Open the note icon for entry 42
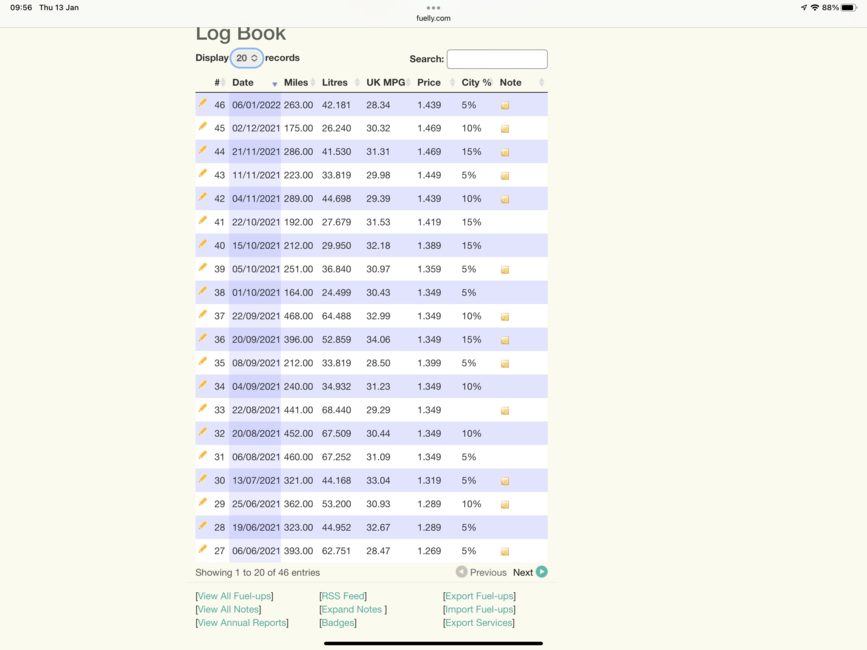 tap(505, 200)
